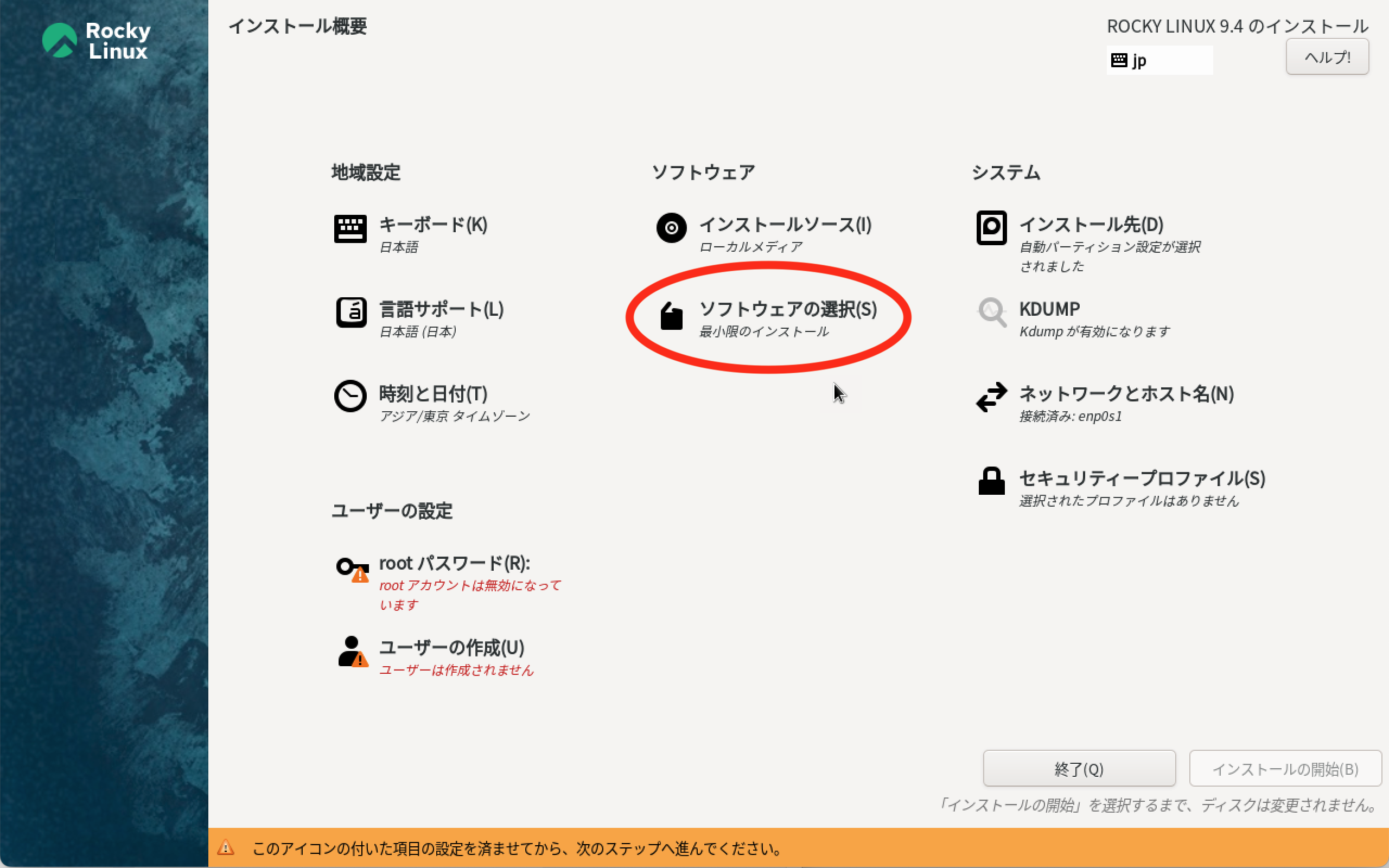Click the keyboard icon beside キーボード(K)
The width and height of the screenshot is (1389, 868).
[x=350, y=229]
